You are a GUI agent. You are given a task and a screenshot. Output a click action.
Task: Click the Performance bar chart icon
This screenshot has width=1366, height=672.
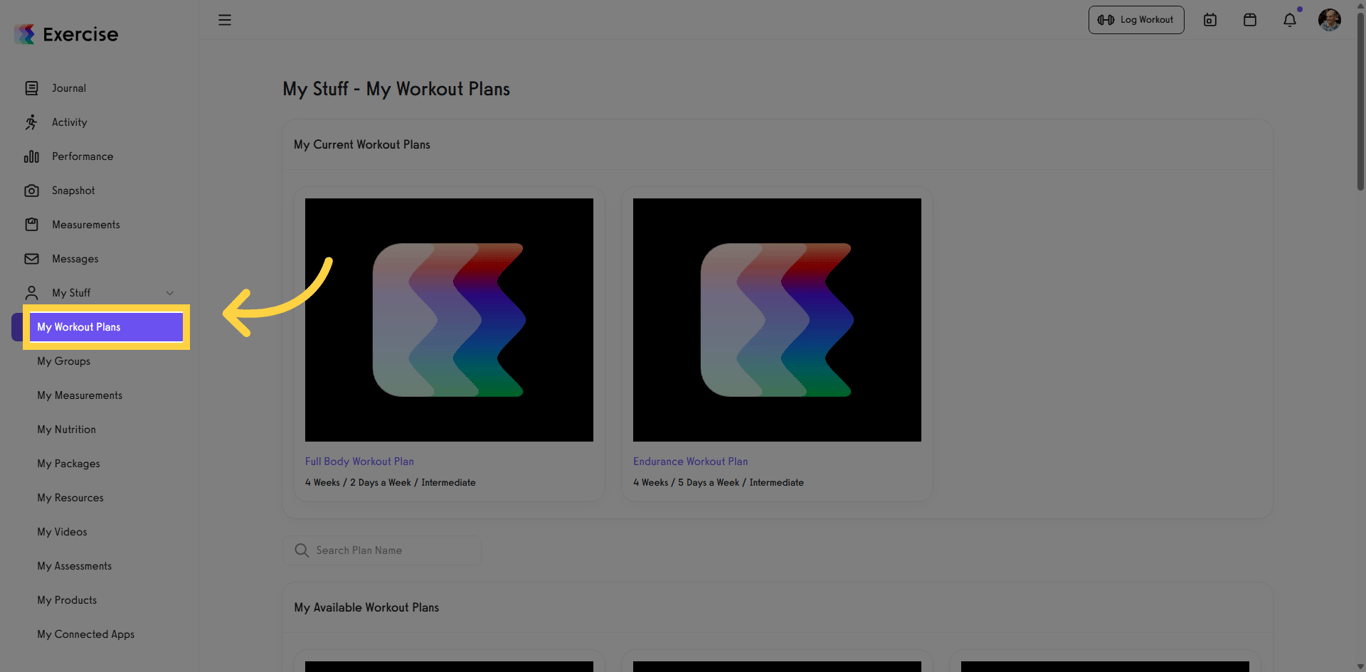pos(32,156)
